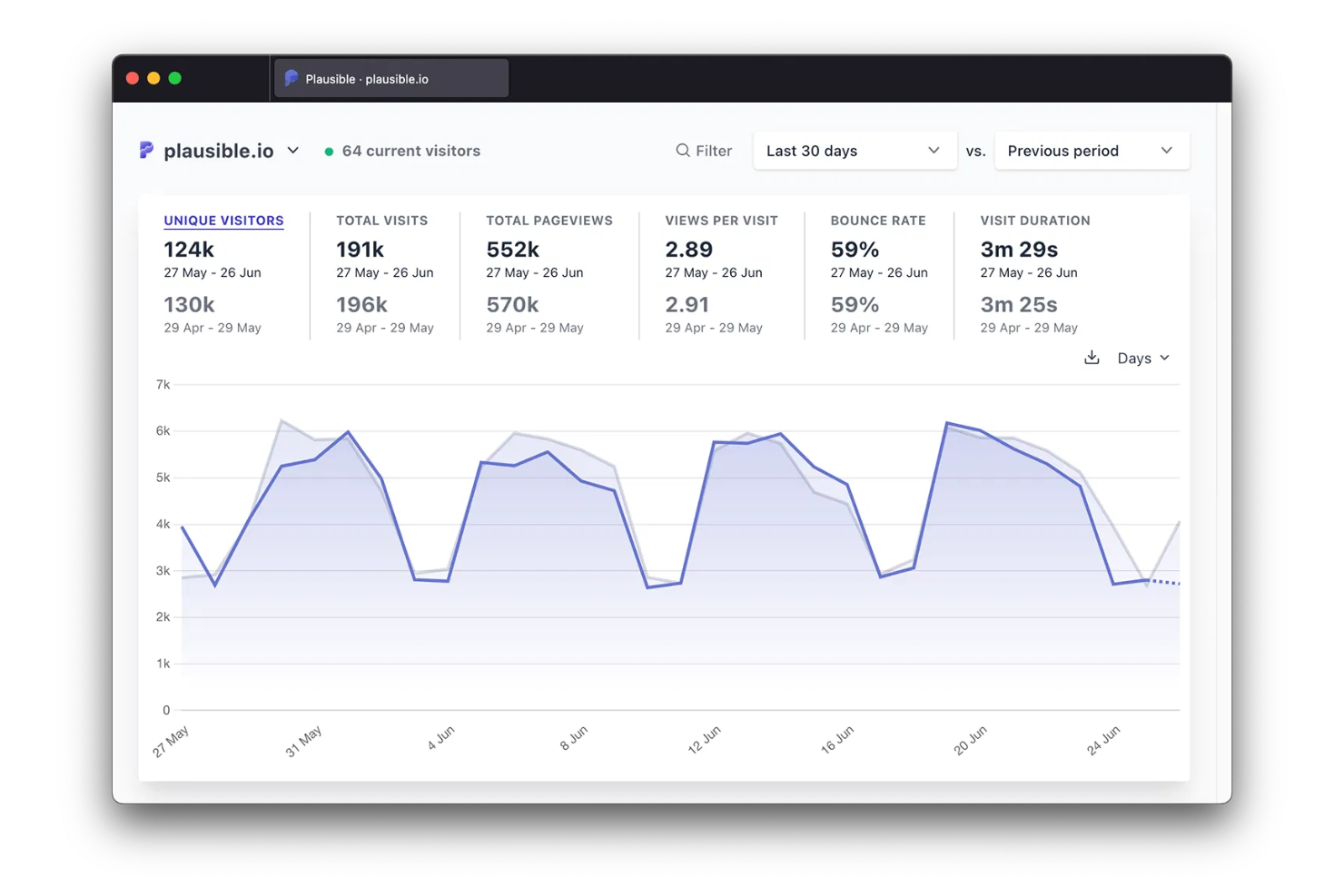The width and height of the screenshot is (1344, 896).
Task: Click the 27 May x-axis label
Action: 171,741
